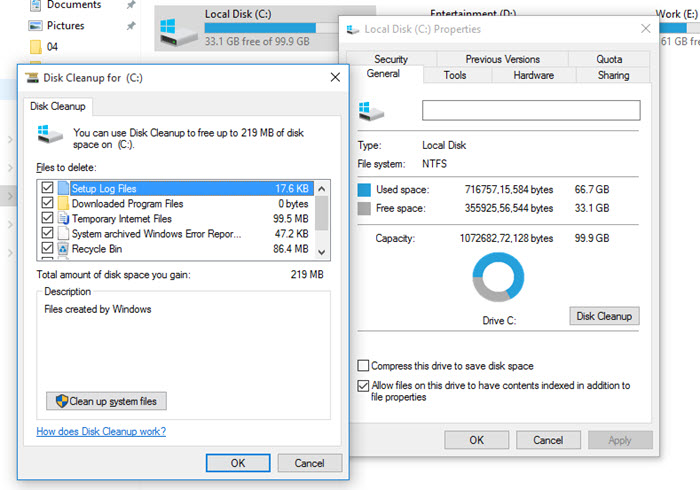Click the files list scroll up arrow
Image resolution: width=700 pixels, height=490 pixels.
(321, 189)
